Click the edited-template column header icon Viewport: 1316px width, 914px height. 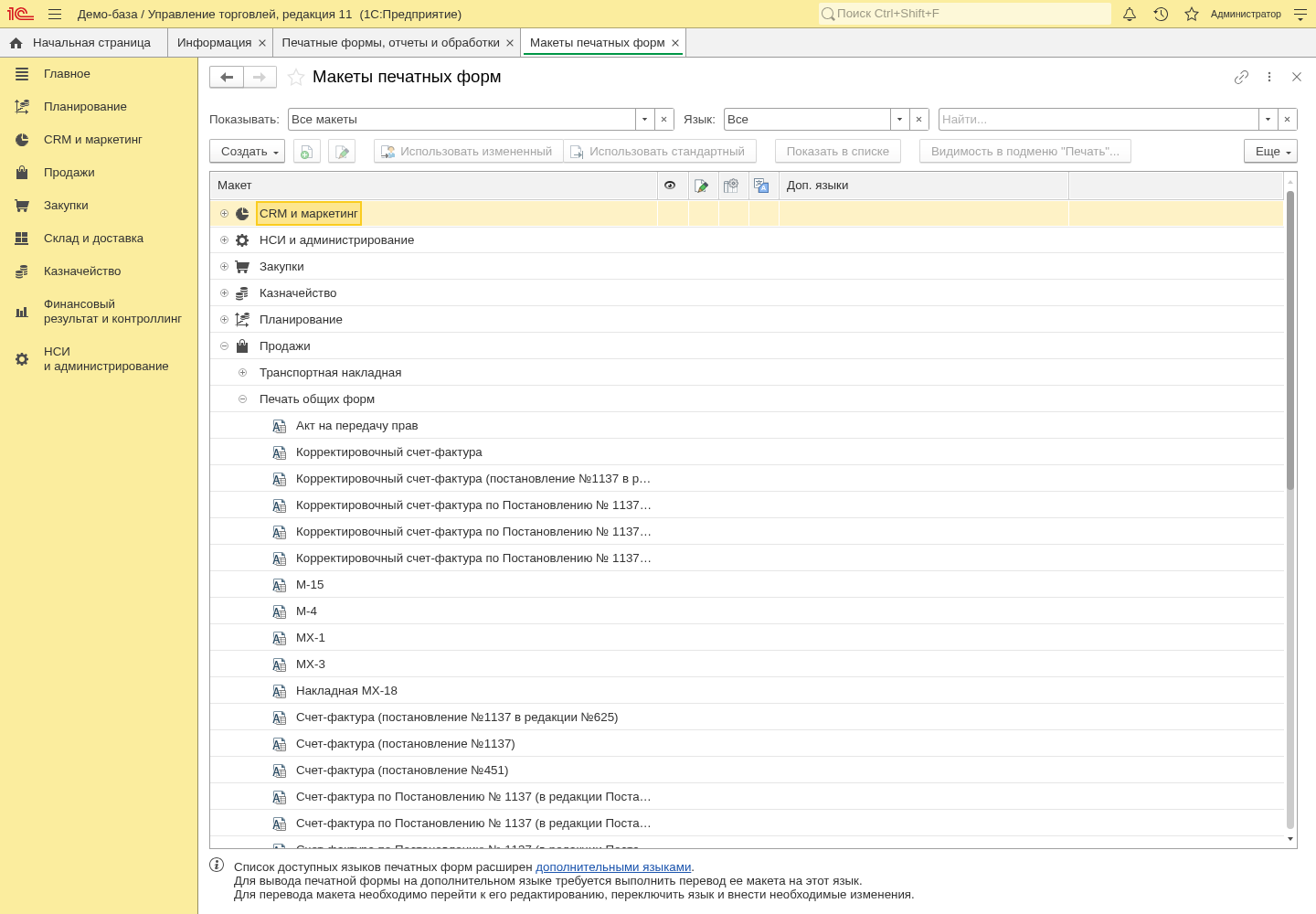[x=701, y=186]
